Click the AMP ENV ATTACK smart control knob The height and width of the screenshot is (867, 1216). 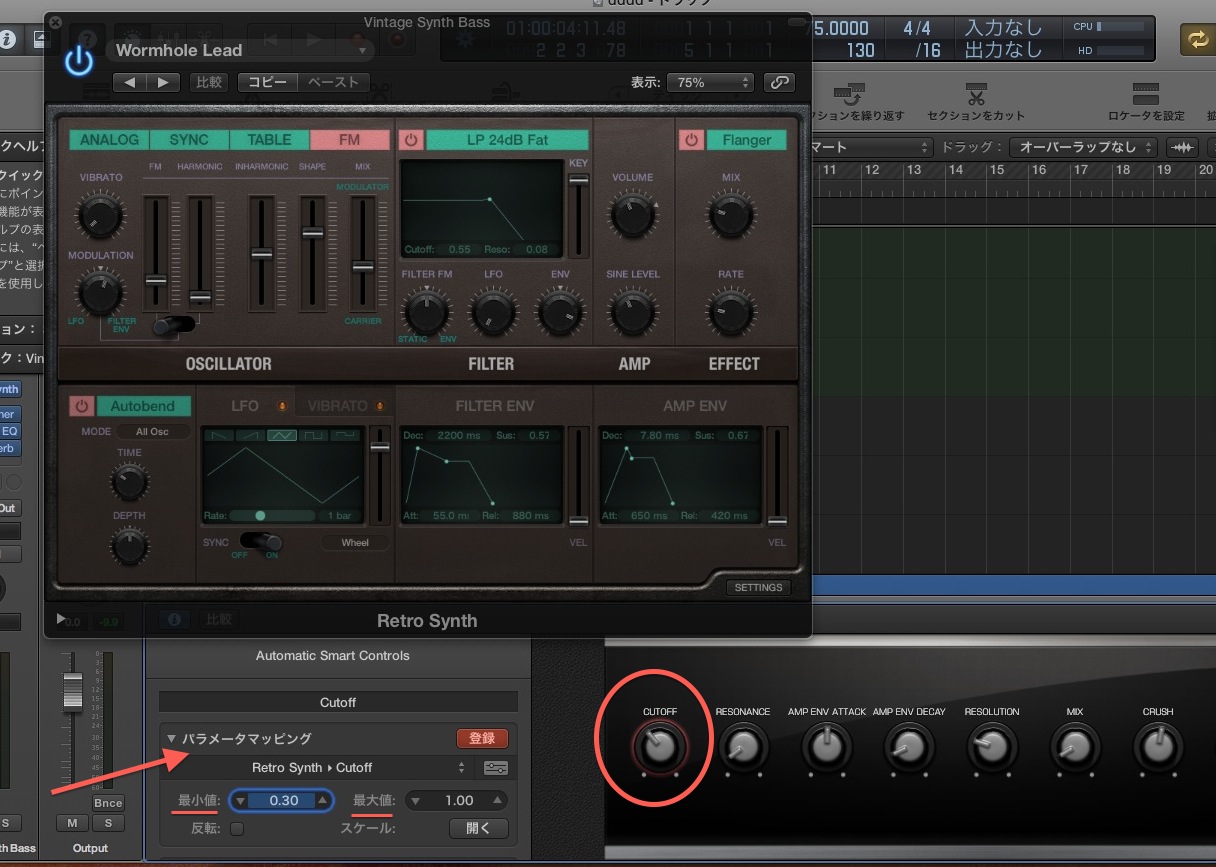tap(825, 746)
